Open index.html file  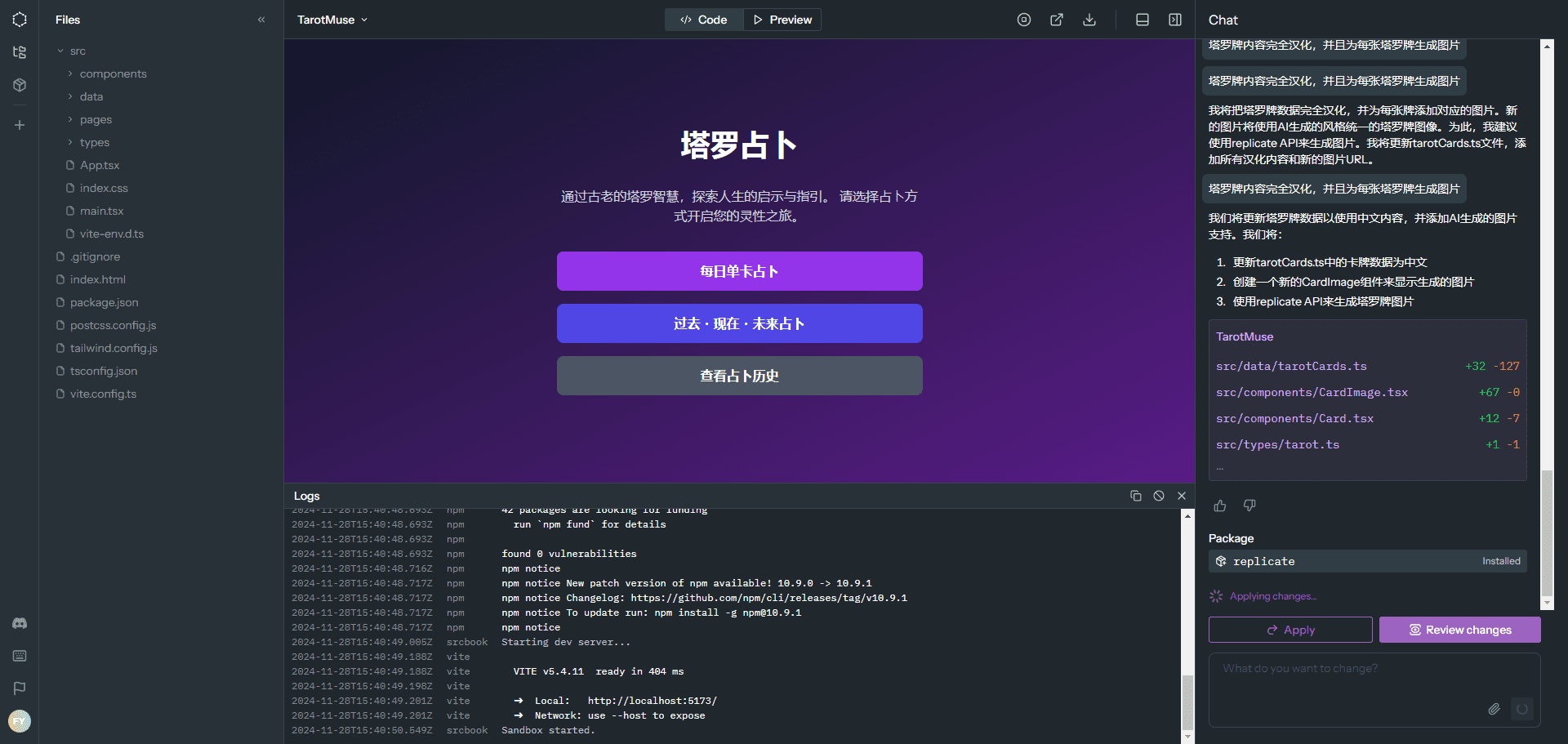click(97, 279)
